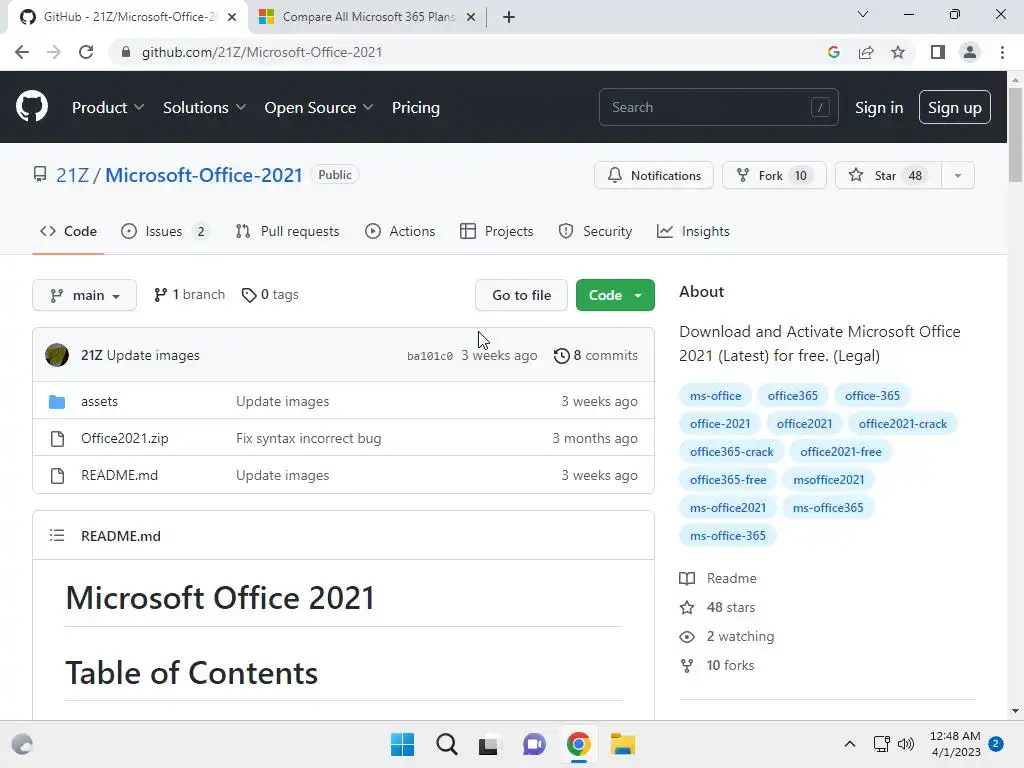Viewport: 1024px width, 768px height.
Task: Share this page via share icon
Action: [x=866, y=52]
